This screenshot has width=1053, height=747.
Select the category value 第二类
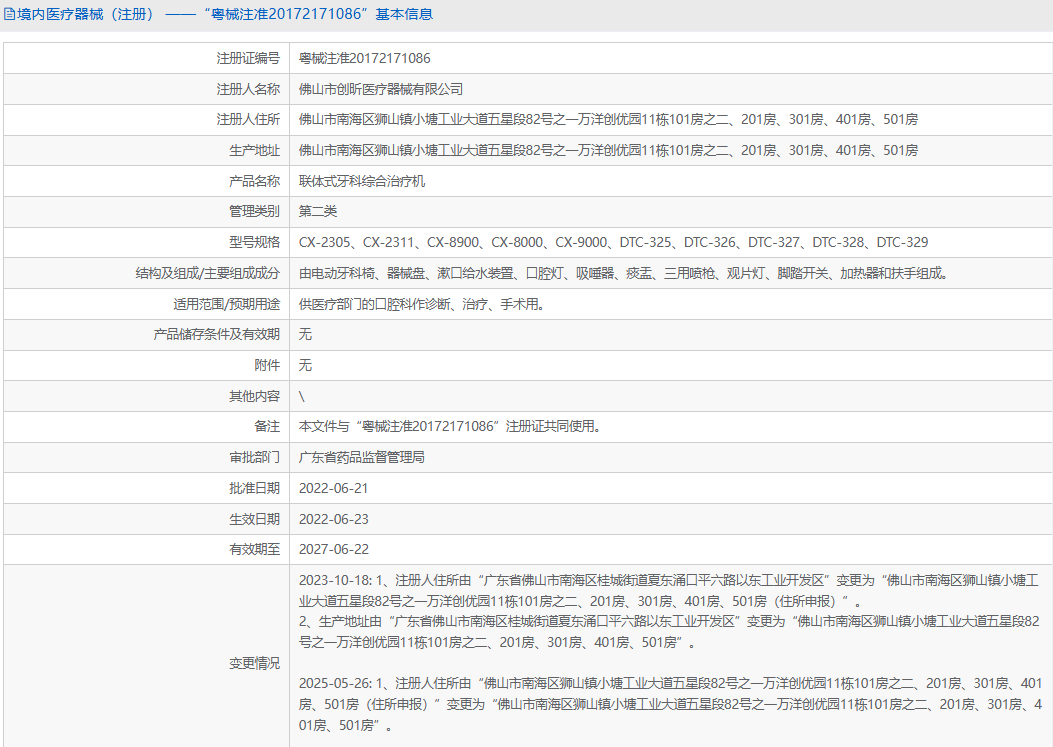(x=318, y=212)
